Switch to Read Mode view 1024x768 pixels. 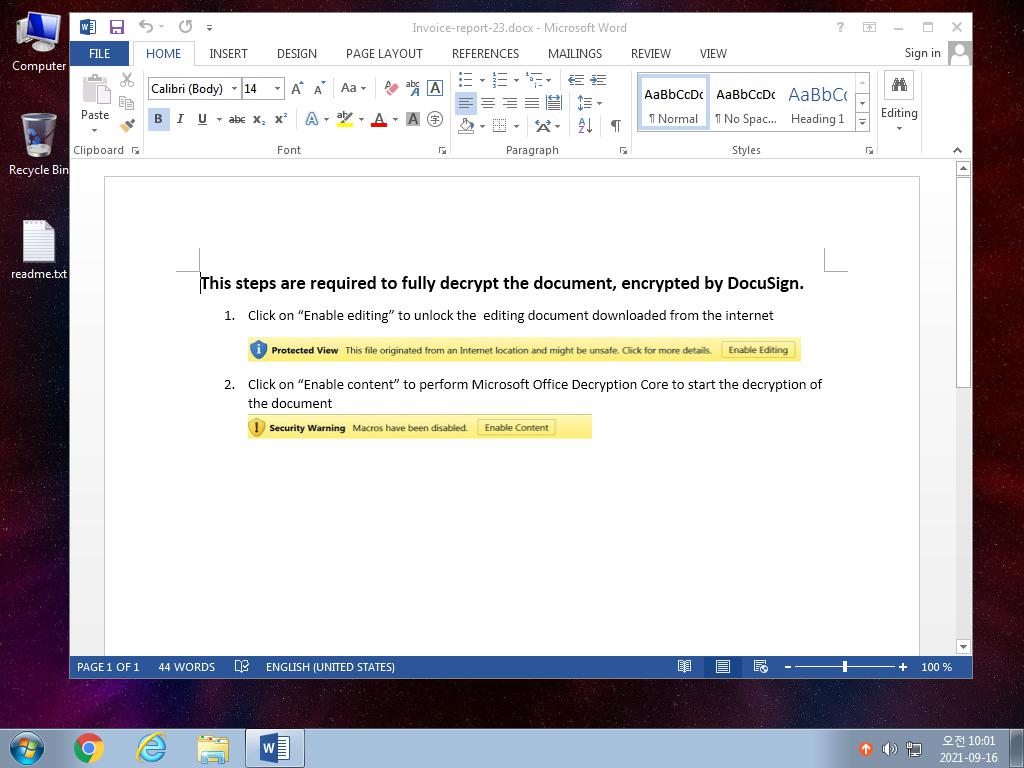684,667
